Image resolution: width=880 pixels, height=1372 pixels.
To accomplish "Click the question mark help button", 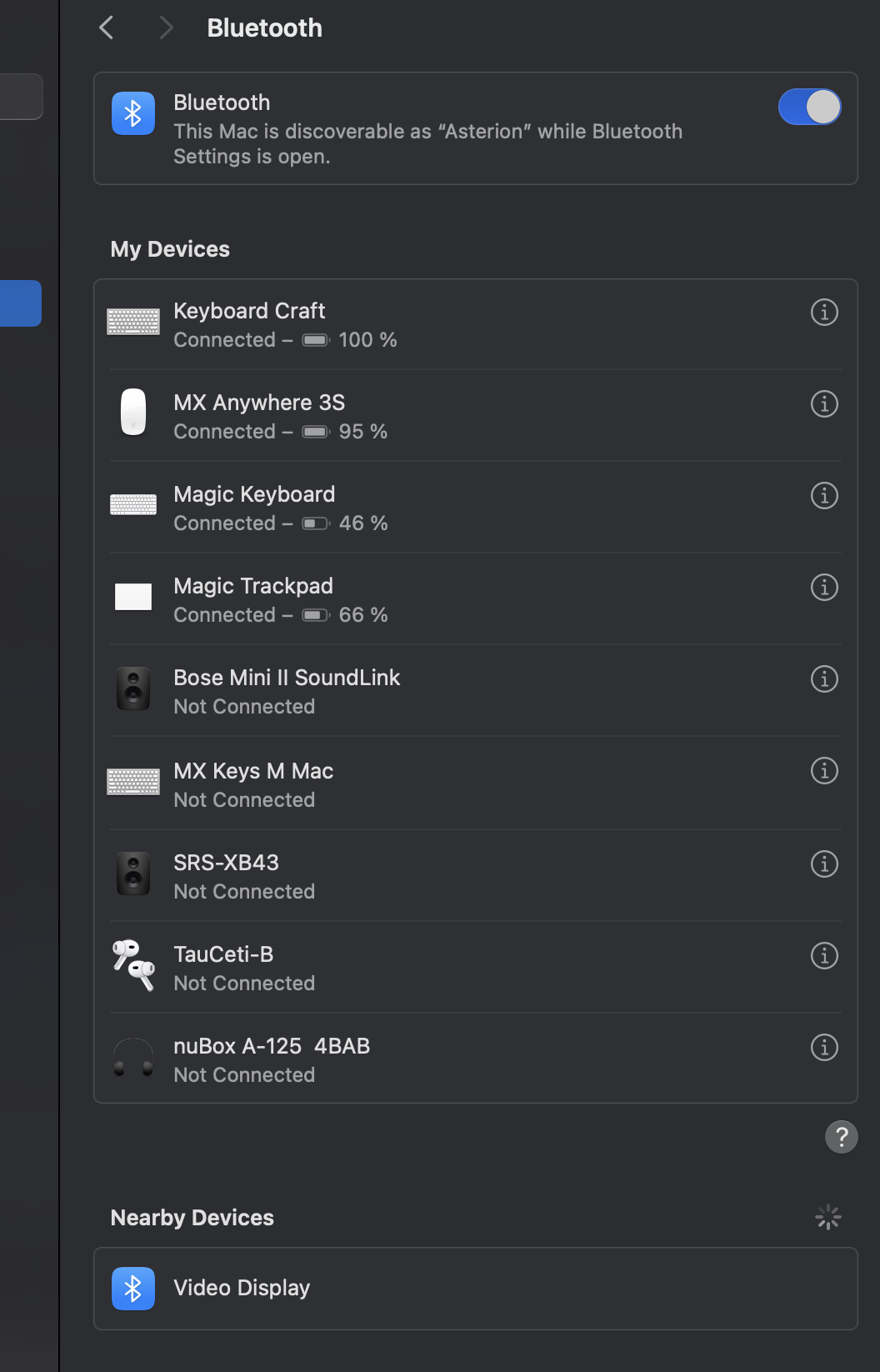I will [842, 1137].
